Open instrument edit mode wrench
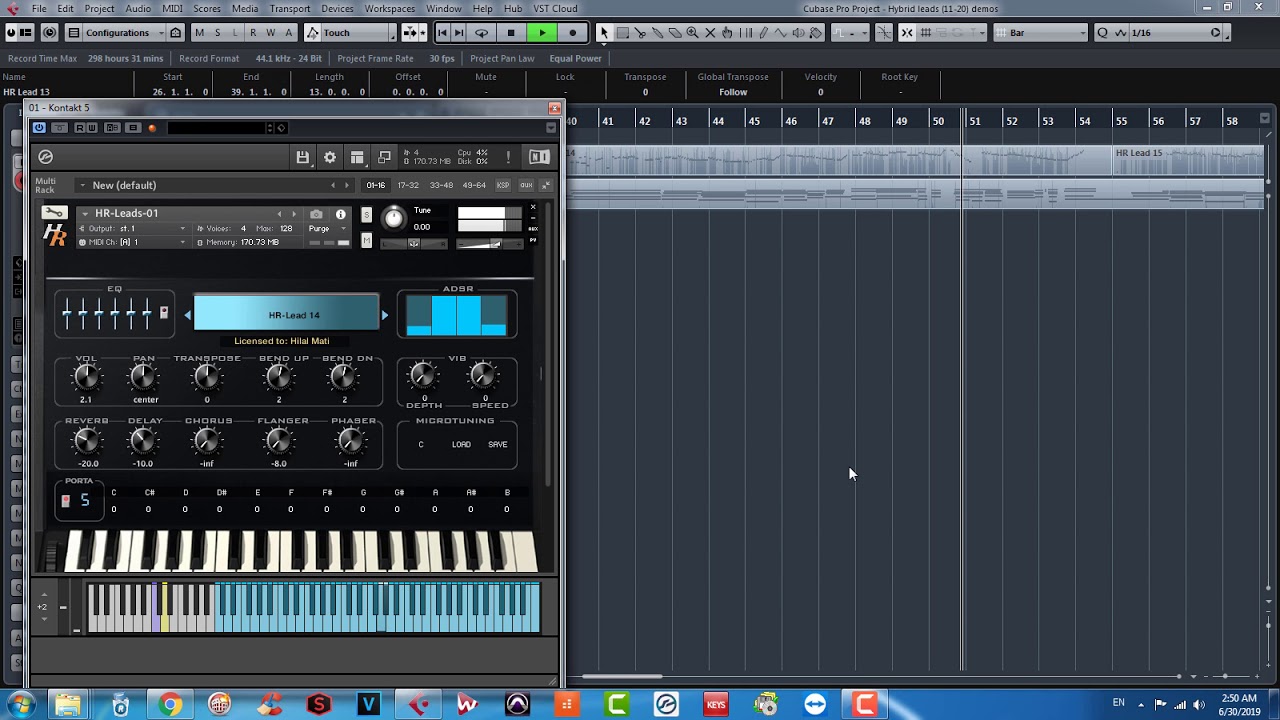1280x720 pixels. (x=54, y=213)
